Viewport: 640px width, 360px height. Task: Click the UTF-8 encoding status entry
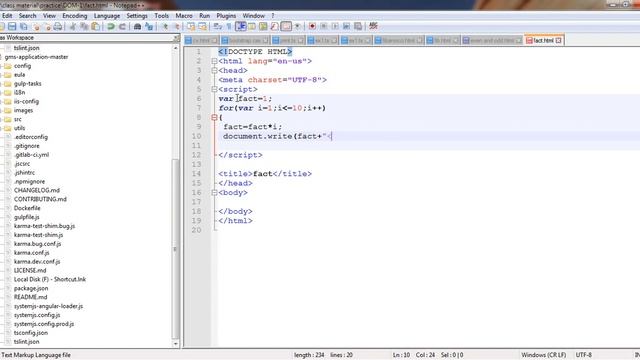coord(583,355)
